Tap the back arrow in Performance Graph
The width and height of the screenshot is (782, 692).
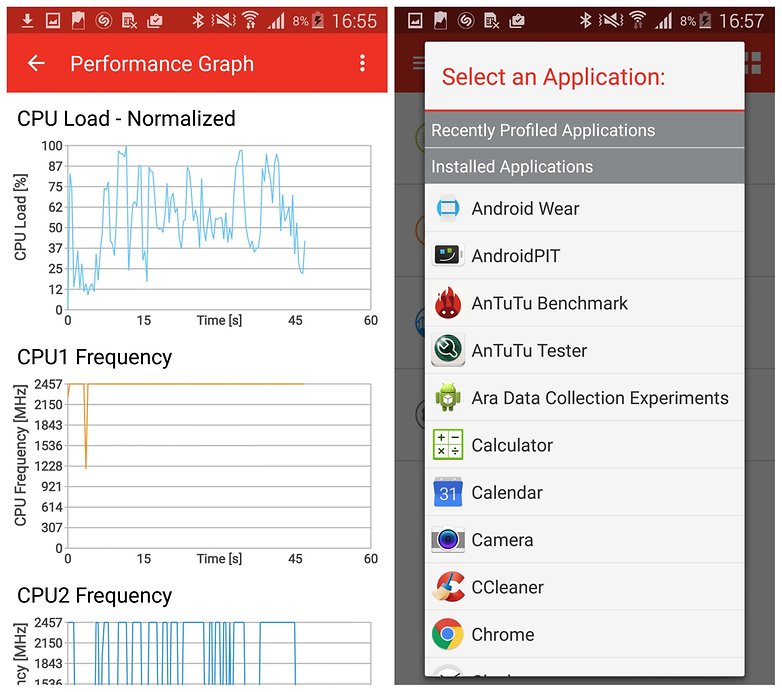(36, 64)
